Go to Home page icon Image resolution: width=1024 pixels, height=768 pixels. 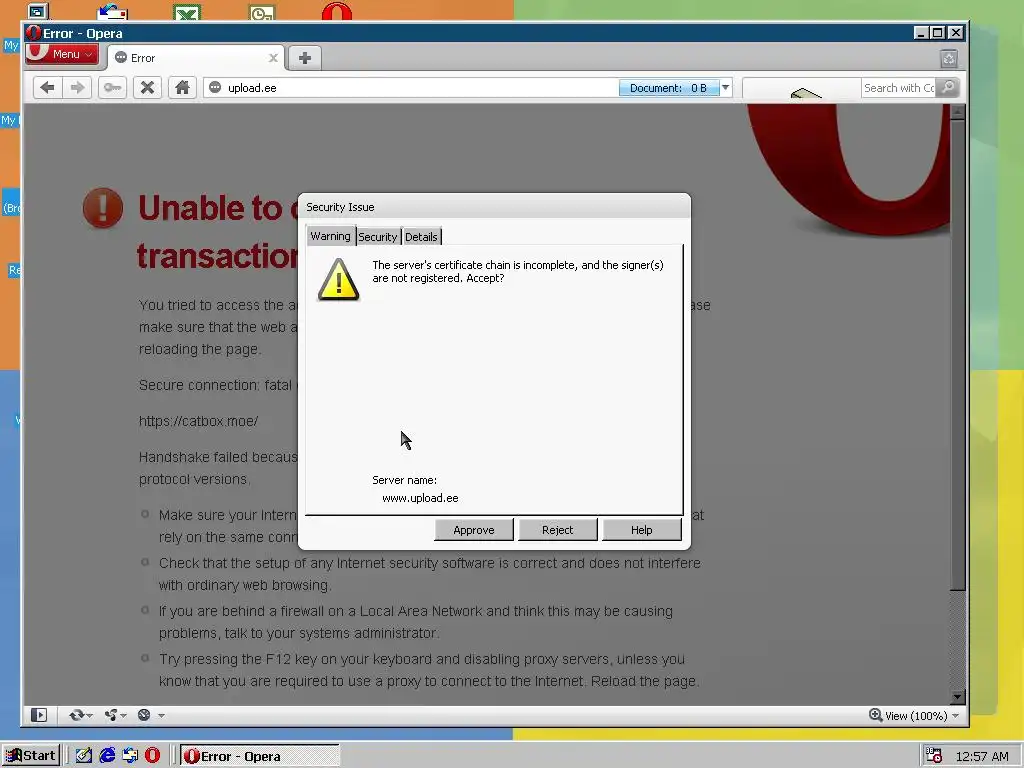pos(182,88)
